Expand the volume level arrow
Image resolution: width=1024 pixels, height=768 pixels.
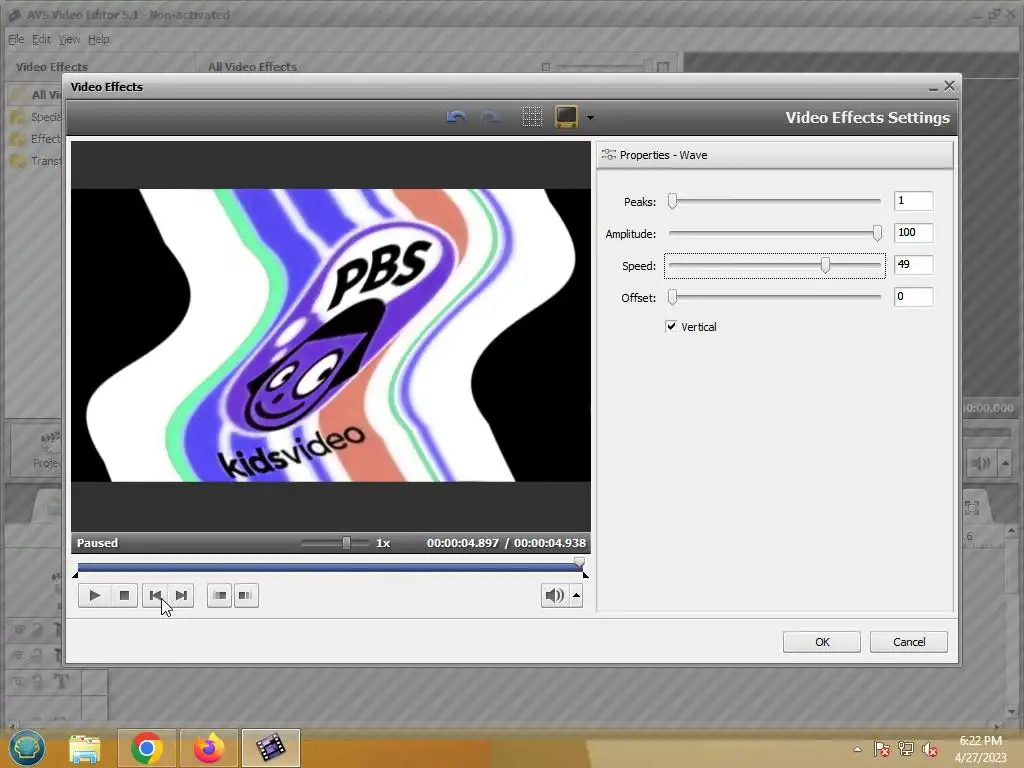coord(577,595)
